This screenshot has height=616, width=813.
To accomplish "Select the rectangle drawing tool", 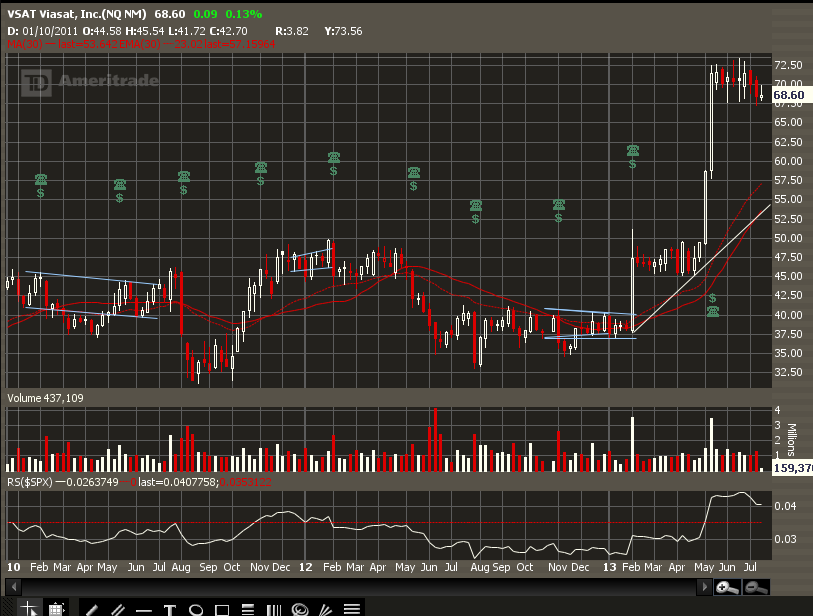I will point(222,608).
